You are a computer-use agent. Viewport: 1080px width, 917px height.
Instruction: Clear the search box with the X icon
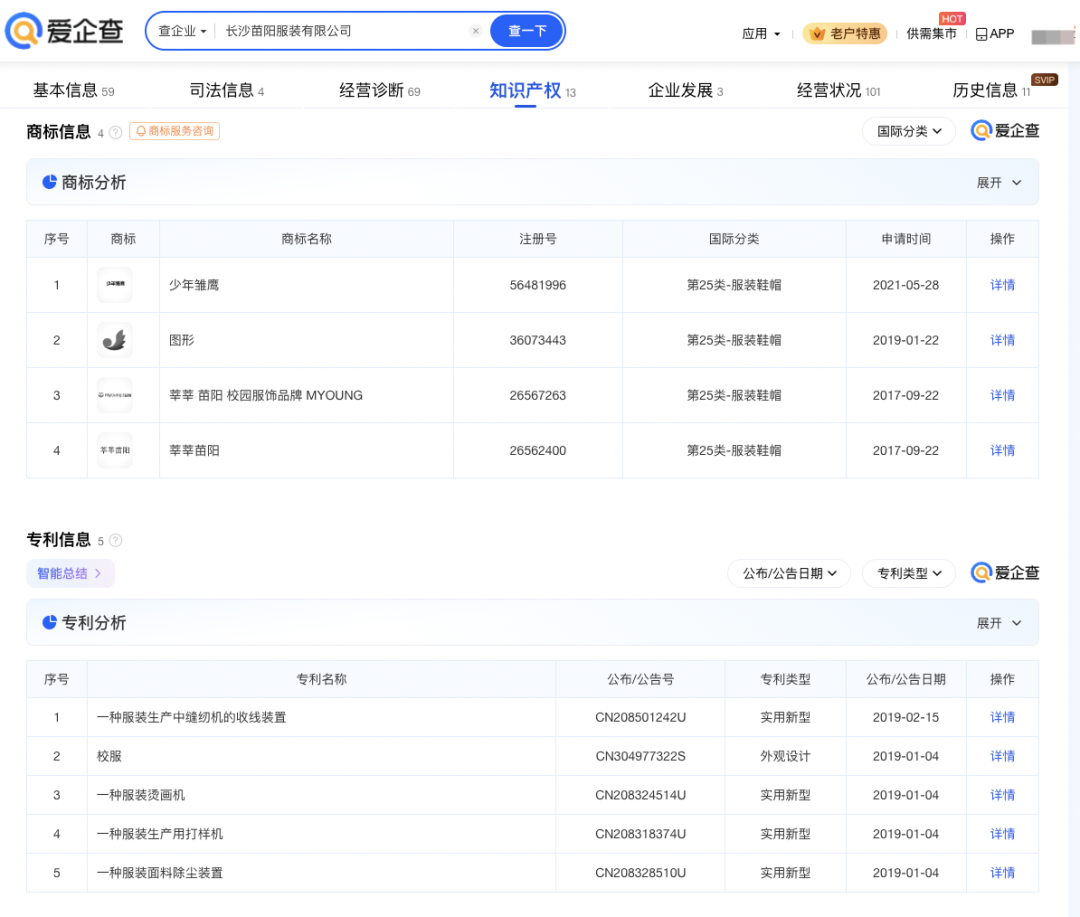[x=475, y=31]
